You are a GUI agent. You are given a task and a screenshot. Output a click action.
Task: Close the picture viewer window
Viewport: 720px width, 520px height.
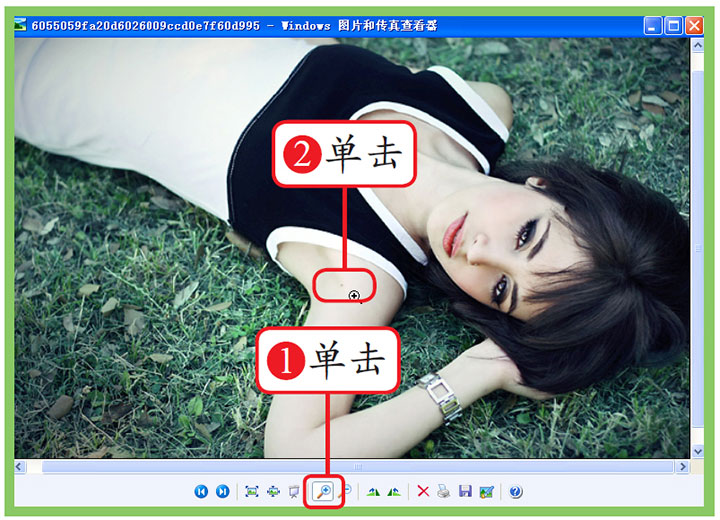pyautogui.click(x=694, y=25)
